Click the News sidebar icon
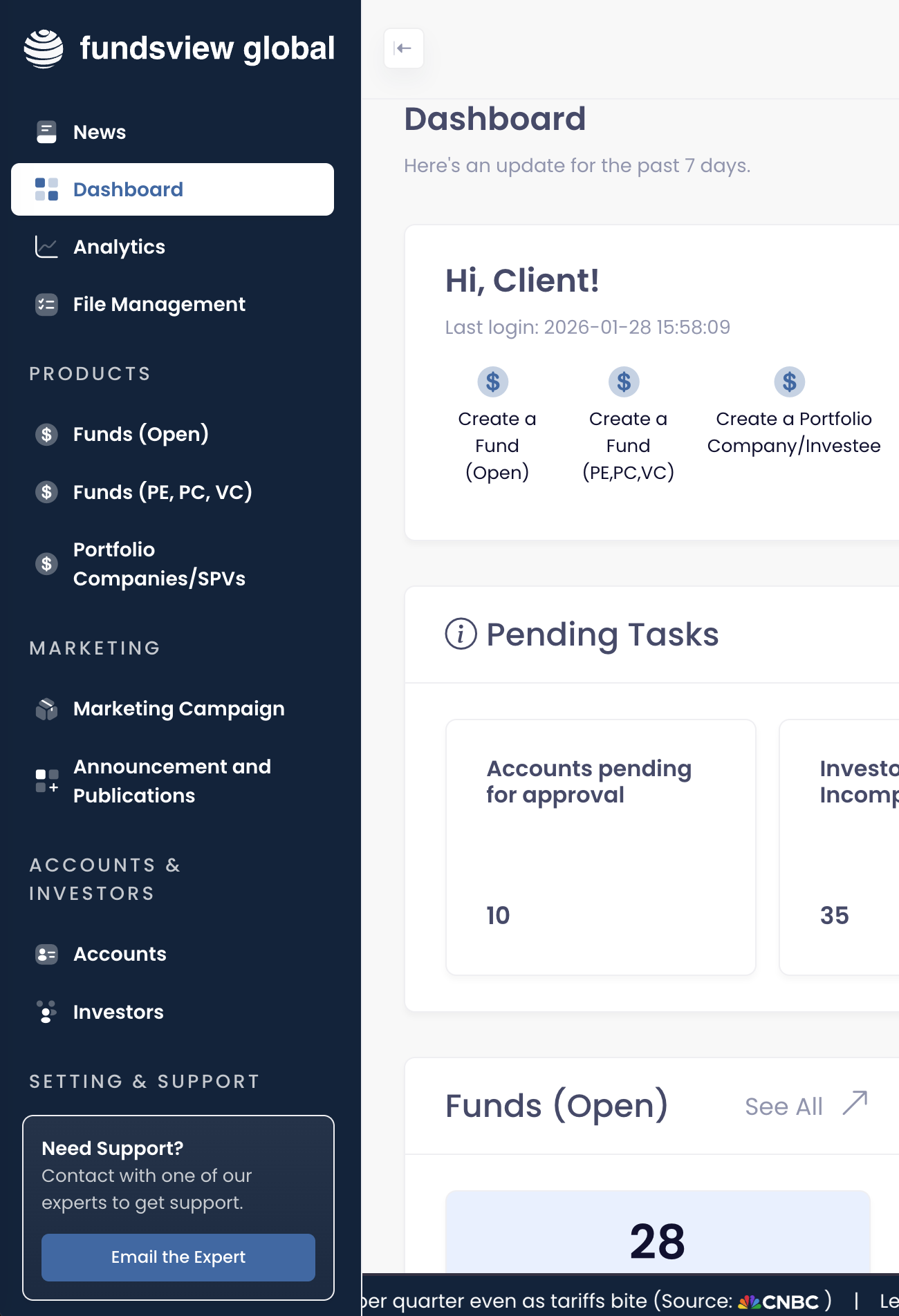 46,132
